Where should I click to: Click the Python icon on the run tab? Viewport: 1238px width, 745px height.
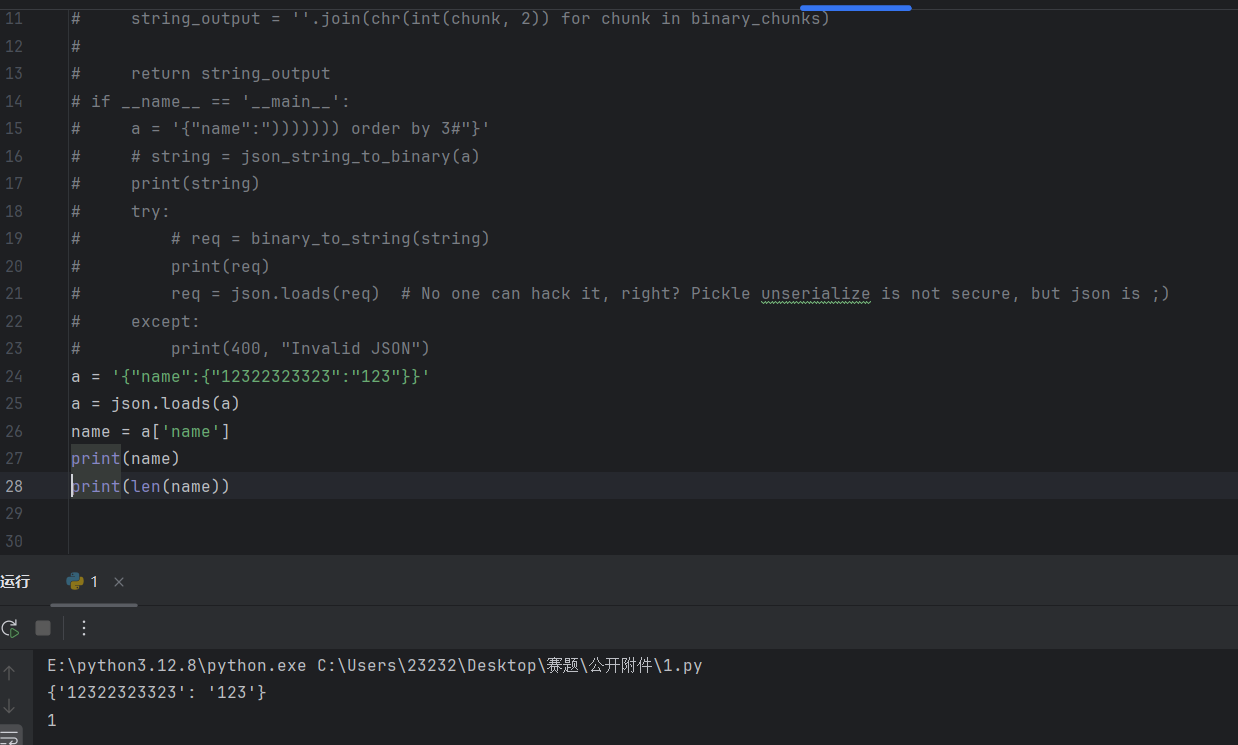[x=74, y=582]
